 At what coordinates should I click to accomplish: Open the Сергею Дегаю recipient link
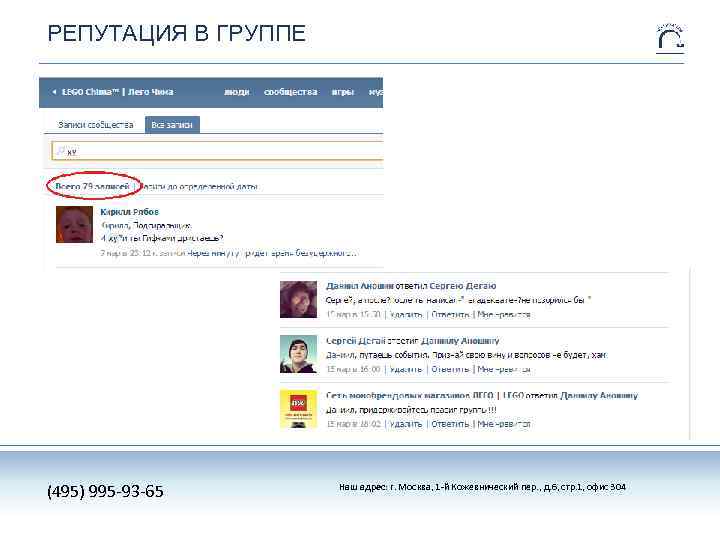[463, 286]
